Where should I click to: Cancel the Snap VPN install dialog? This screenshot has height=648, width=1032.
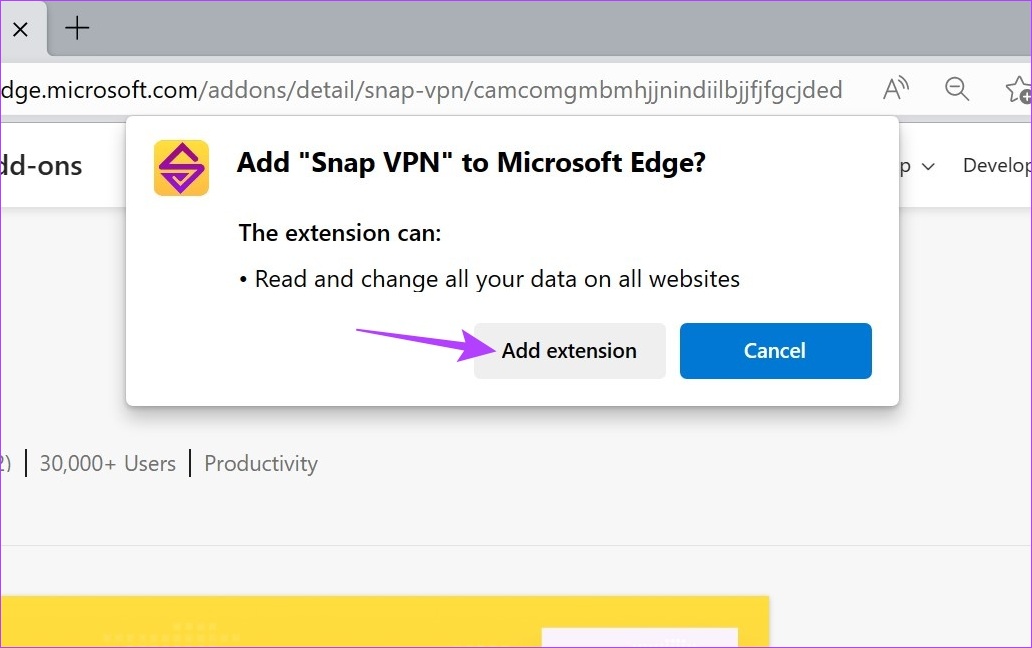pos(775,351)
